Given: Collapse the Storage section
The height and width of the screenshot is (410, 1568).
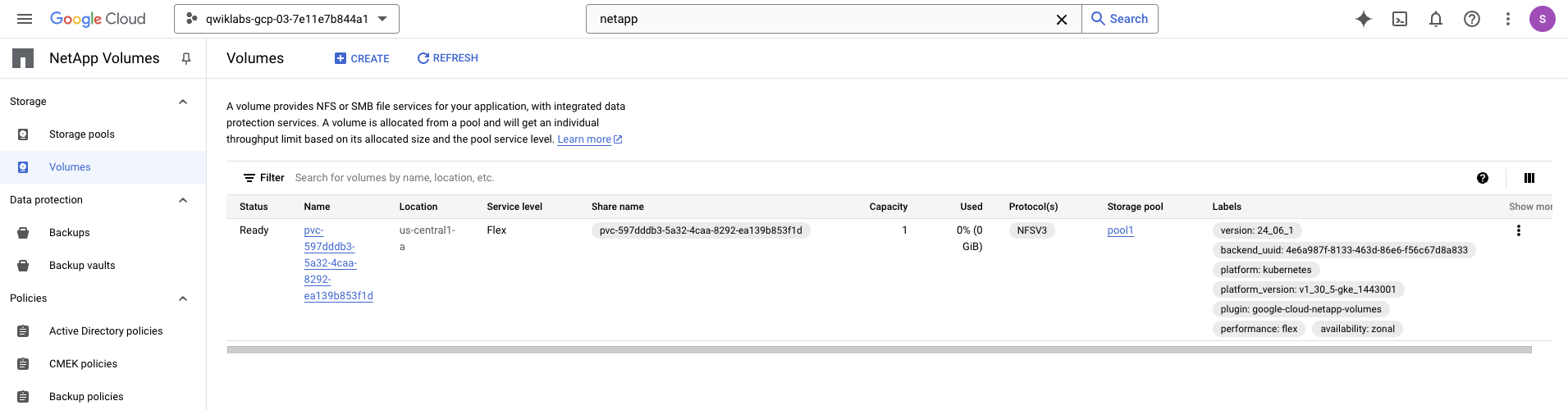Looking at the screenshot, I should point(183,102).
